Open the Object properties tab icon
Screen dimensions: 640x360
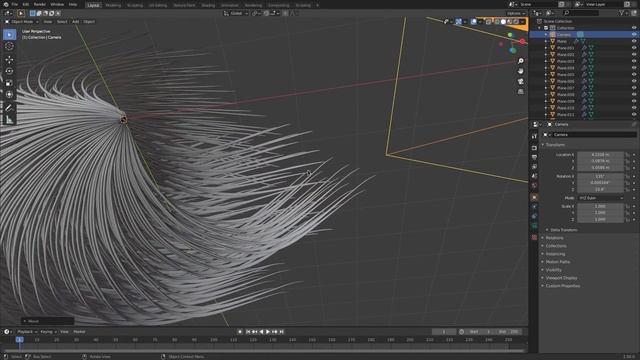pos(534,197)
